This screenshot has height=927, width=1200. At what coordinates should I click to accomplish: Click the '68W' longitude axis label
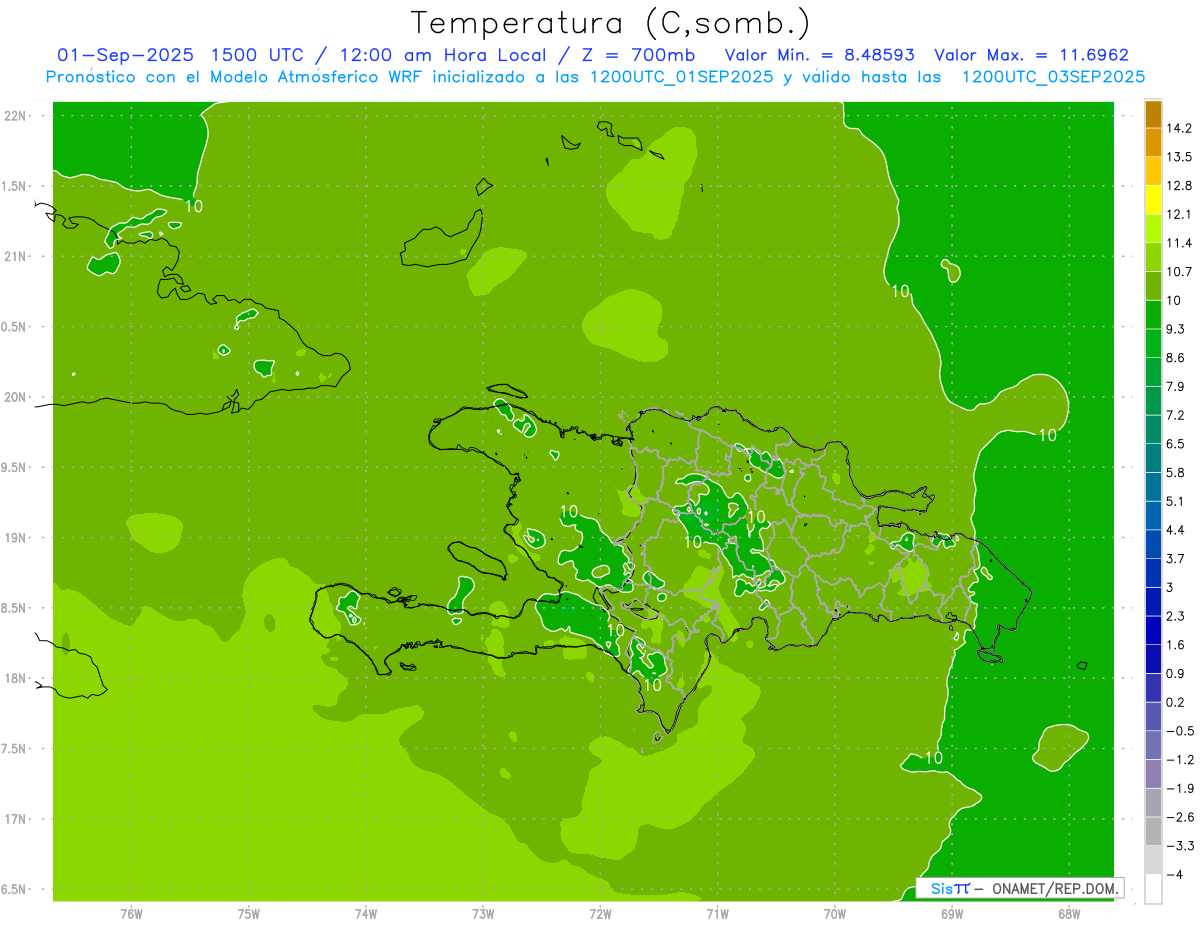[x=1068, y=914]
